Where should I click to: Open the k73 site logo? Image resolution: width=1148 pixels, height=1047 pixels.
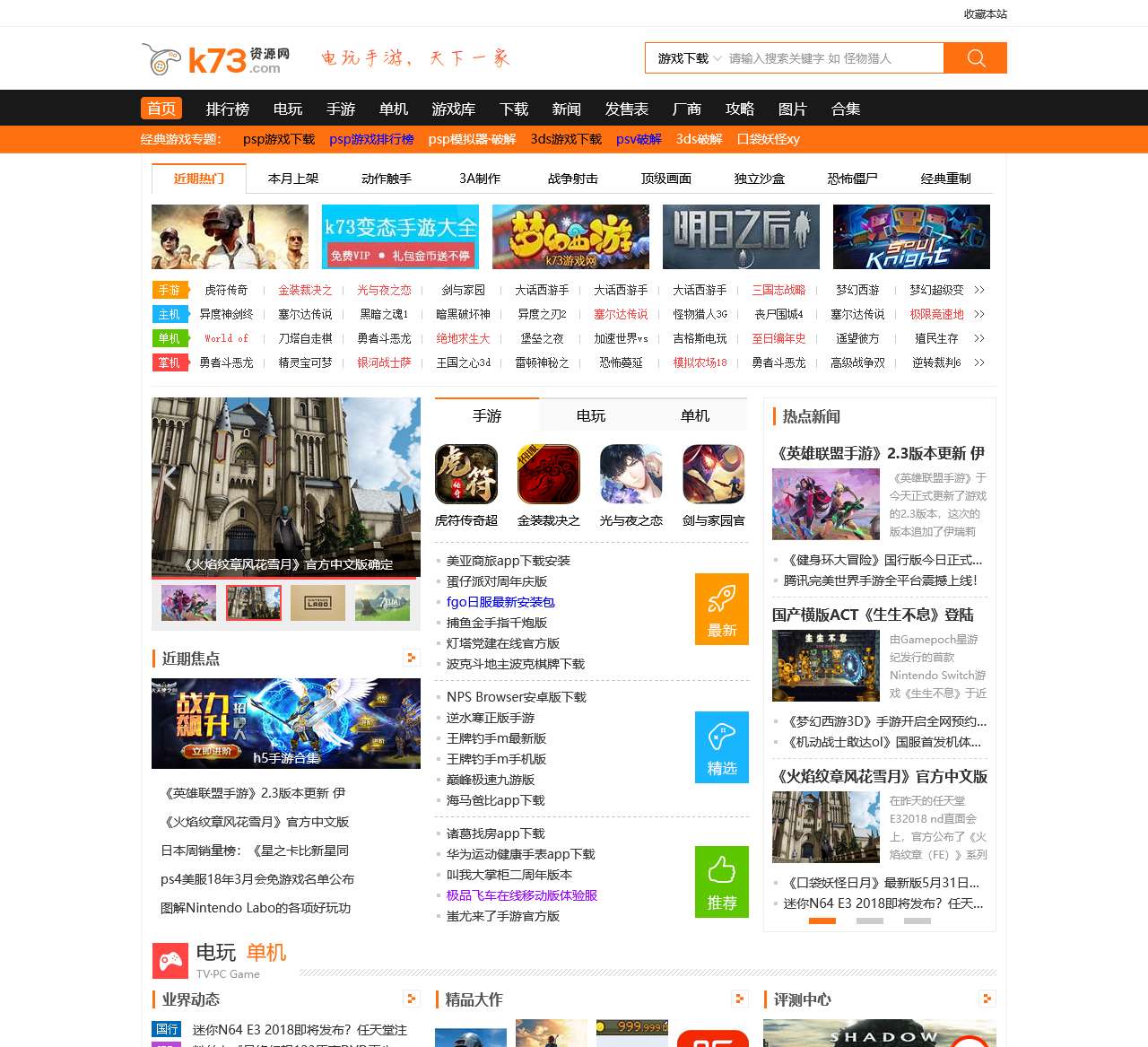[216, 59]
